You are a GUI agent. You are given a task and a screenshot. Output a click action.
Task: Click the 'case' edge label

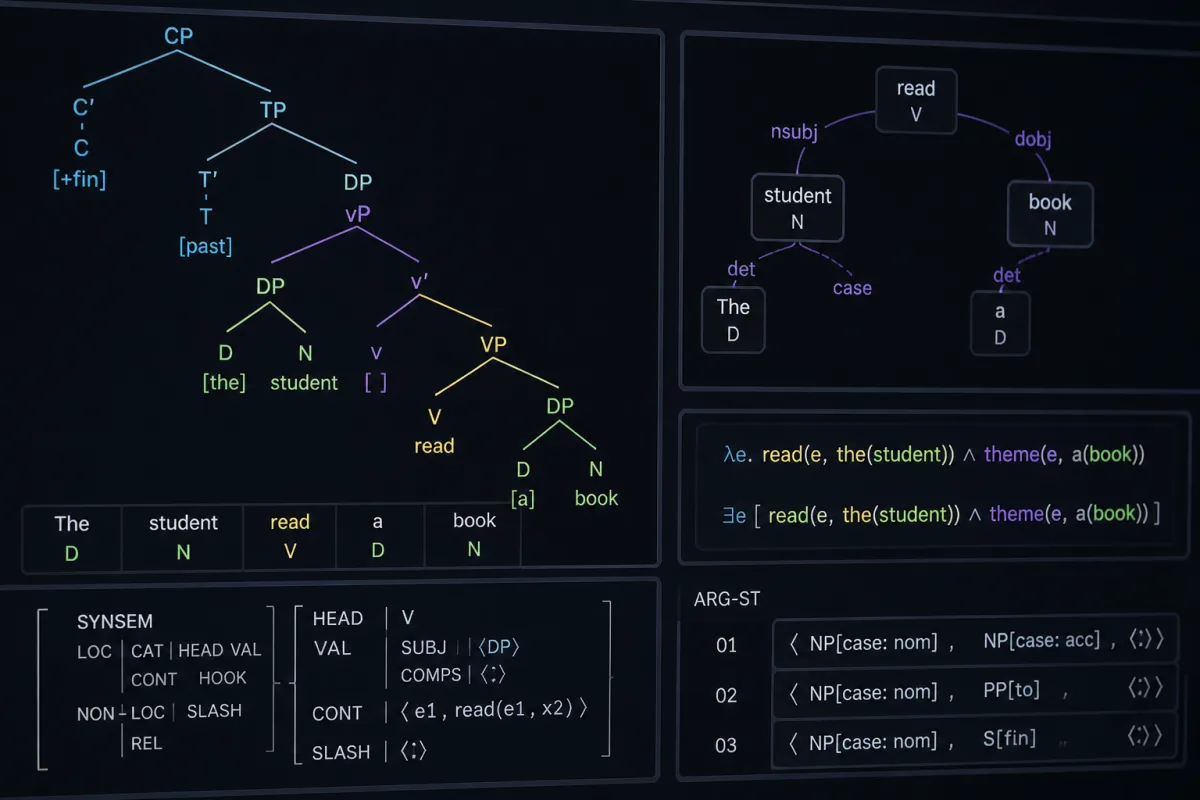852,288
